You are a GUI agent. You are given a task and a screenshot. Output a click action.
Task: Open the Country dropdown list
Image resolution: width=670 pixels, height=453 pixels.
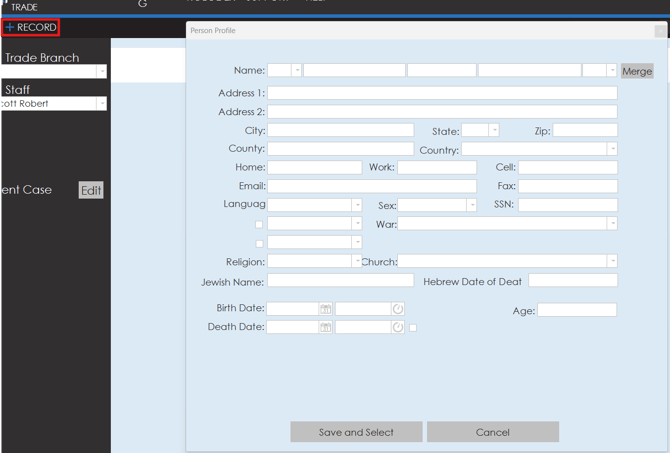coord(612,149)
